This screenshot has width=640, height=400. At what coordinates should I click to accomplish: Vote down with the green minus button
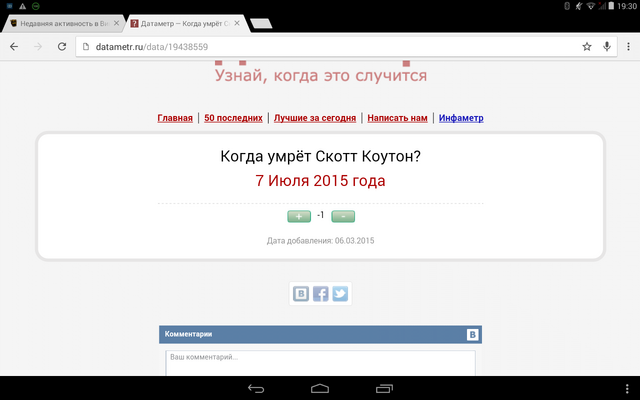(343, 216)
